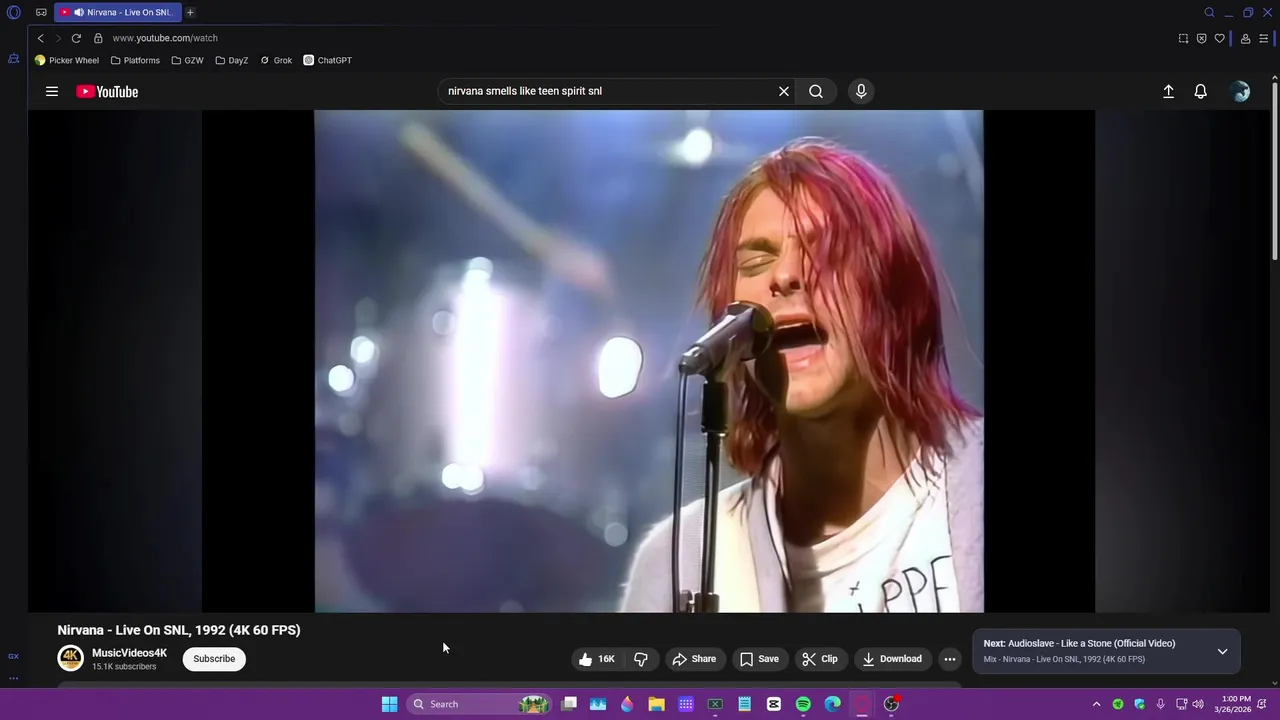Select the Nirvana - Live On SNL tab

tap(118, 12)
